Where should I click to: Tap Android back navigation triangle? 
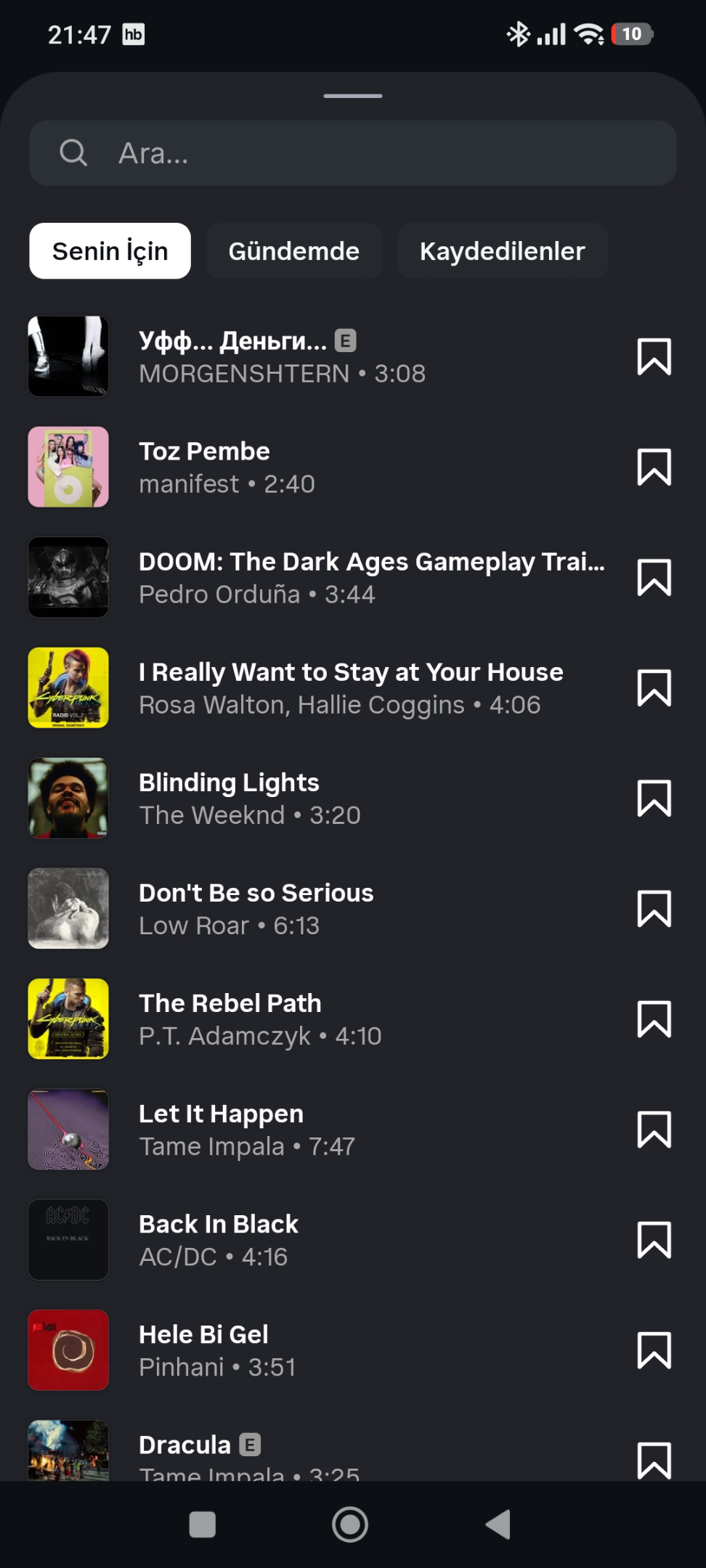coord(498,1524)
